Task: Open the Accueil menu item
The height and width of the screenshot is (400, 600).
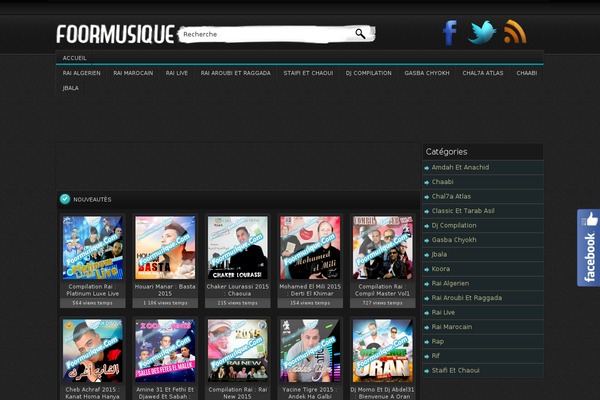Action: (75, 58)
